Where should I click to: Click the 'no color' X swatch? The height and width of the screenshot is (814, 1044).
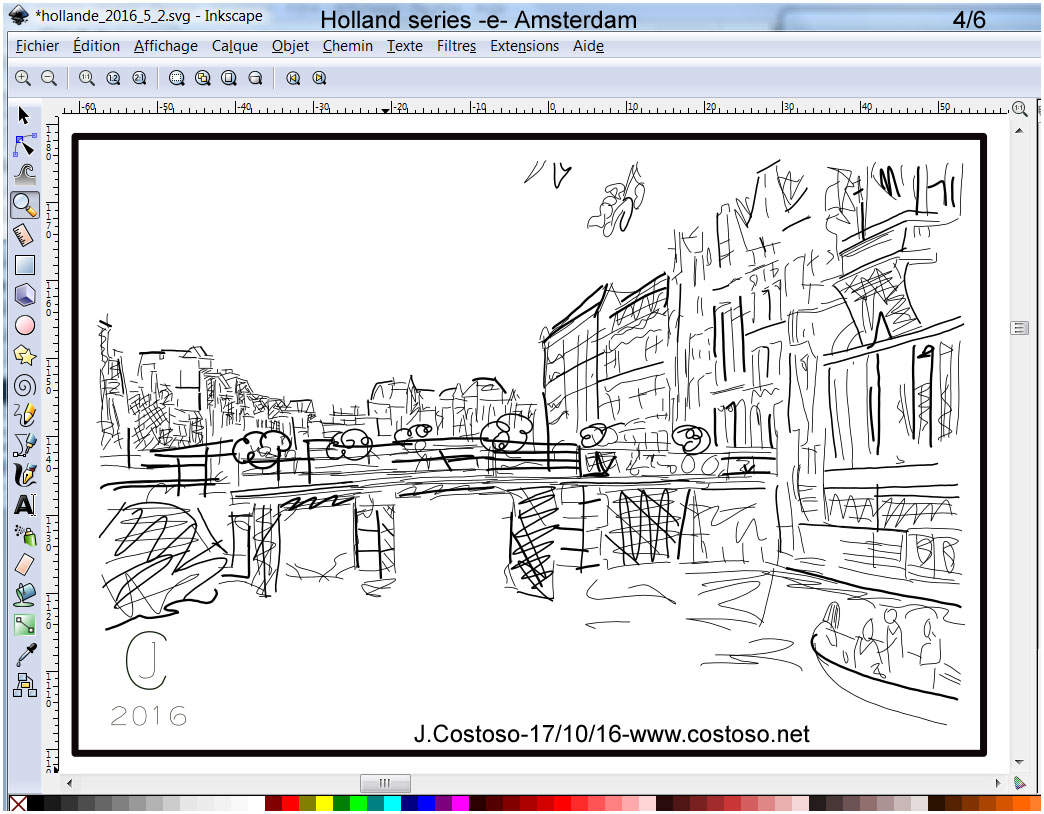click(18, 804)
